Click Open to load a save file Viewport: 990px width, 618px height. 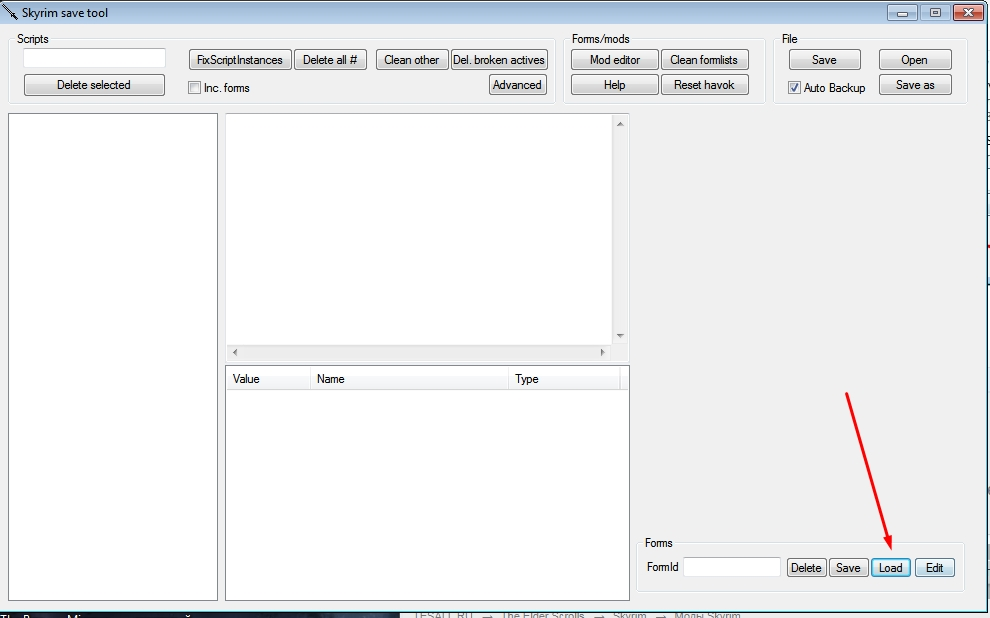(x=915, y=60)
